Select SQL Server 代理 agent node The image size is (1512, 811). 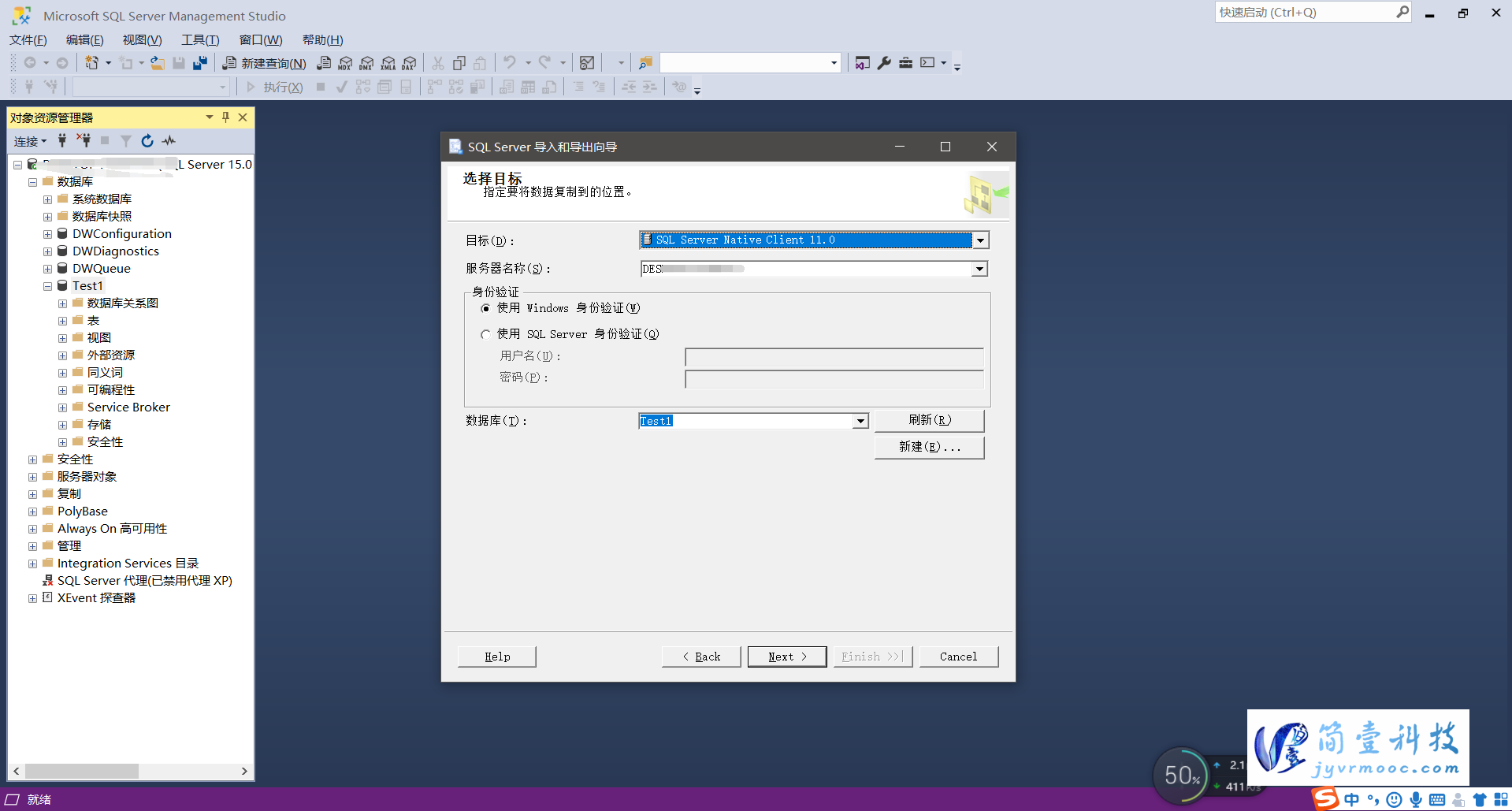[145, 581]
